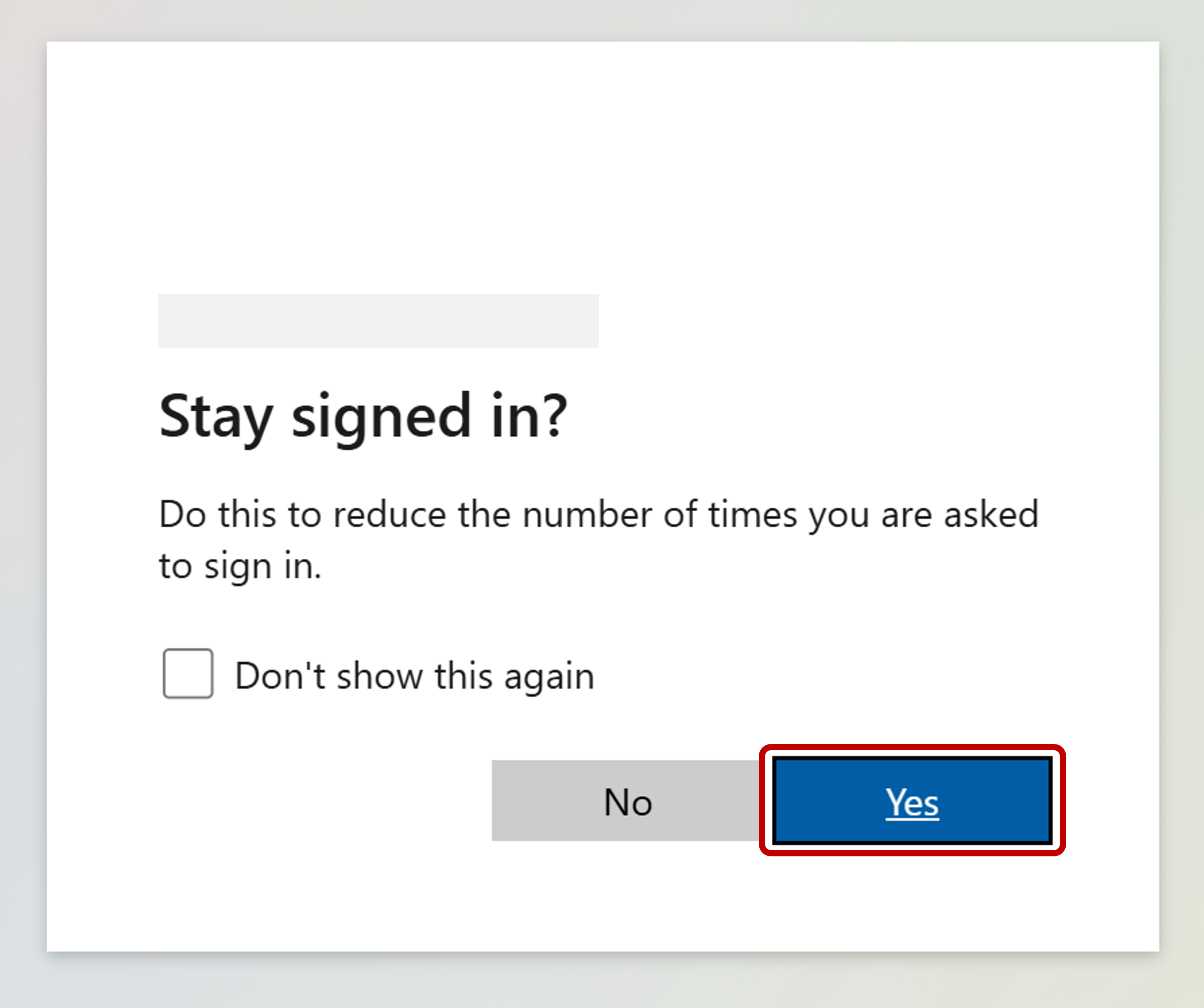The image size is (1204, 1008).
Task: Click the "to sign in." text line
Action: coord(240,566)
